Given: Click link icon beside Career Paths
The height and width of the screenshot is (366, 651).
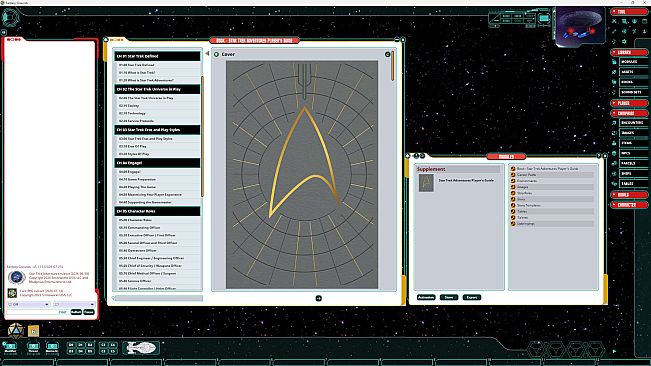Looking at the screenshot, I should 513,175.
